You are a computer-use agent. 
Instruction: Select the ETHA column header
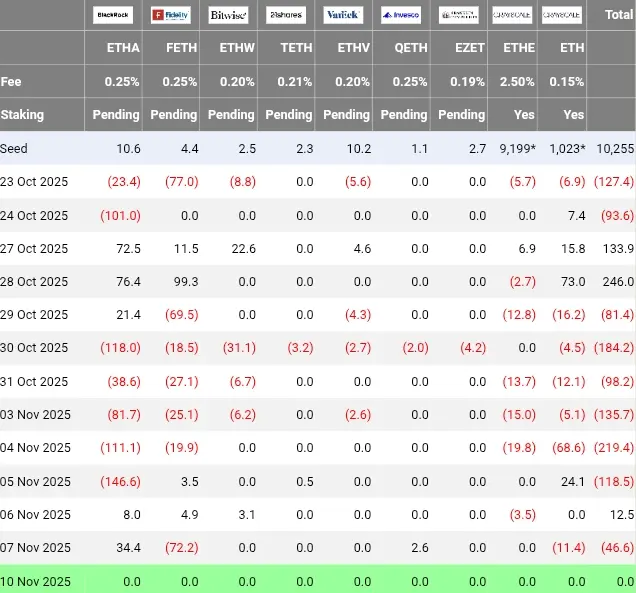click(123, 47)
